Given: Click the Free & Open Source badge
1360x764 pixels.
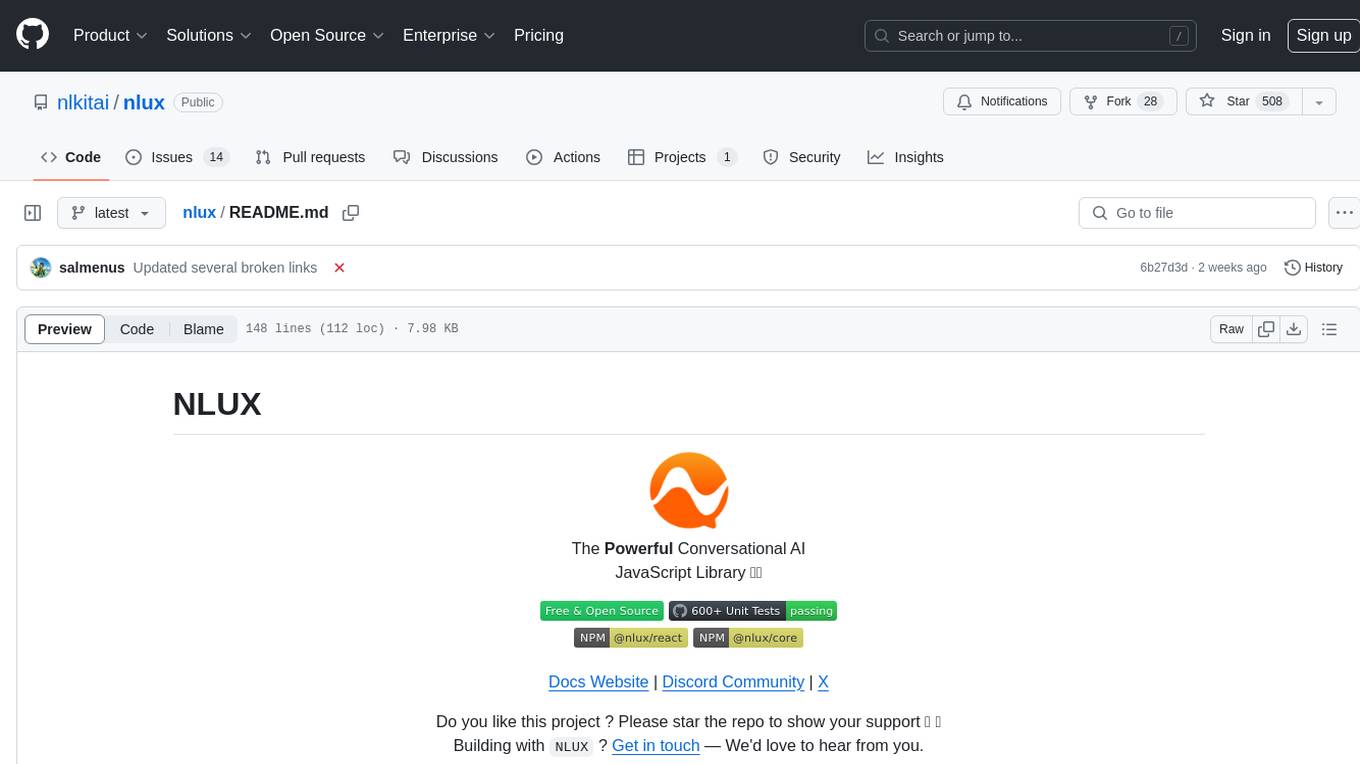Looking at the screenshot, I should [602, 611].
